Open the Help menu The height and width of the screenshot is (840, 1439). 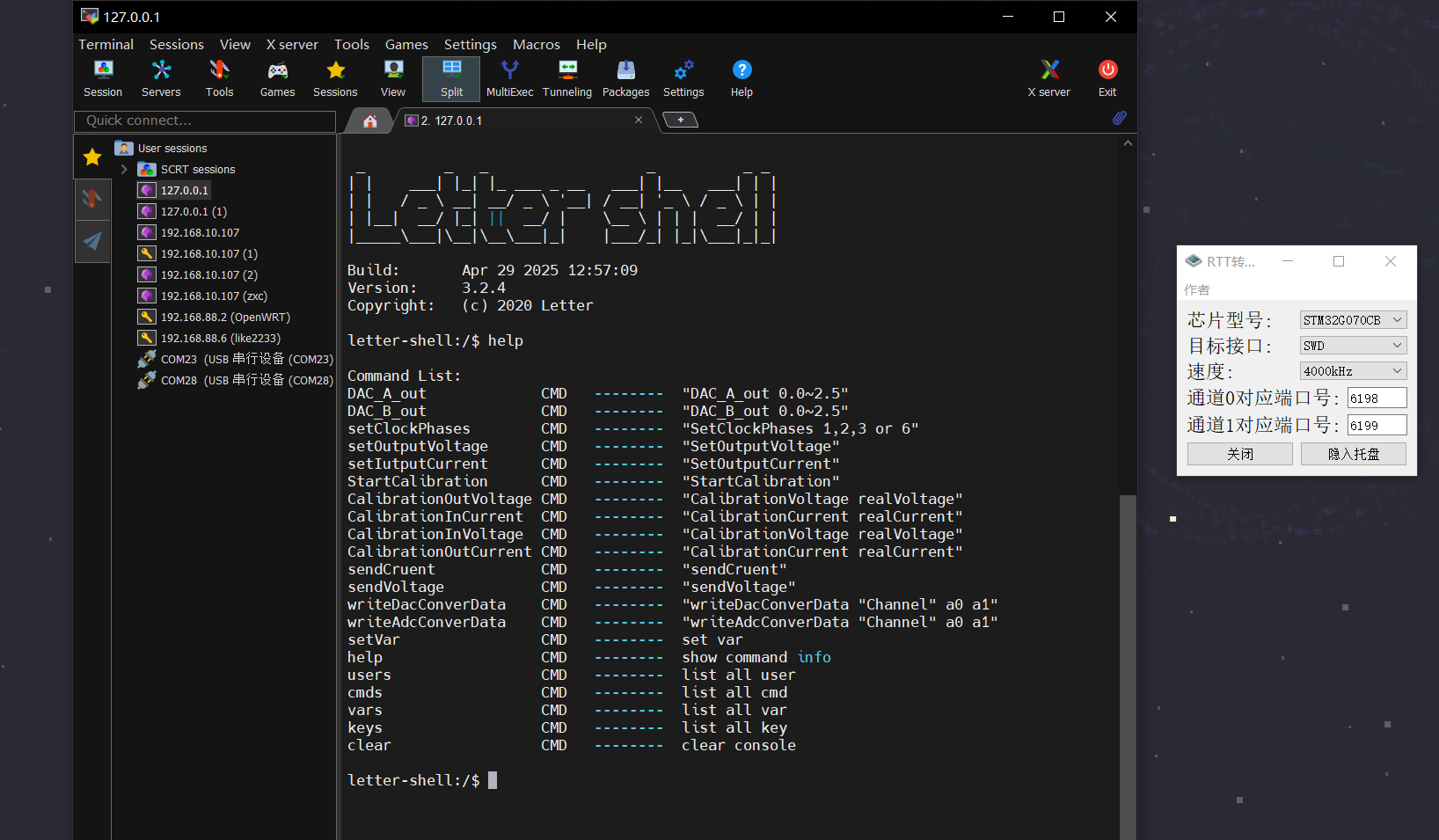pyautogui.click(x=591, y=44)
